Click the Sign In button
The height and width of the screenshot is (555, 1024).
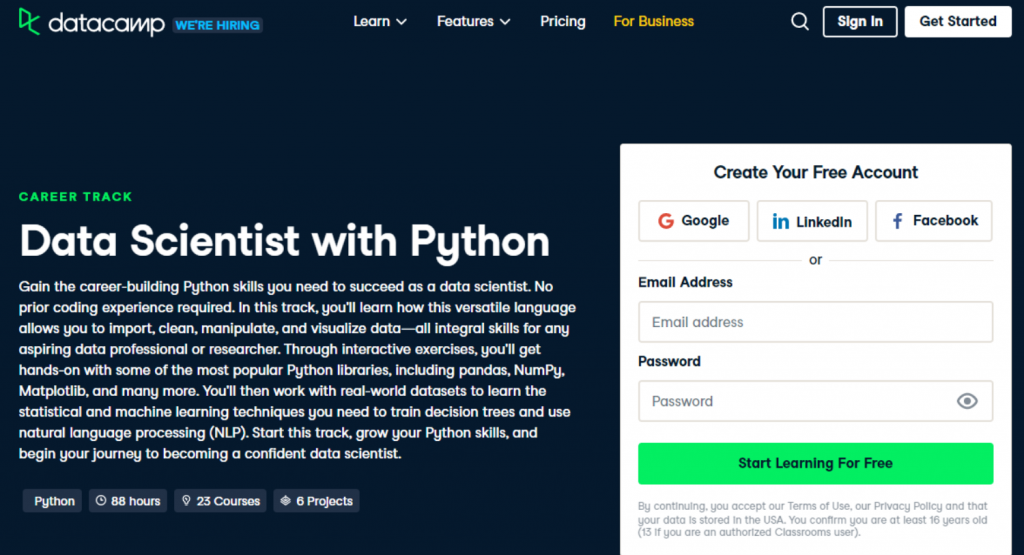(x=860, y=21)
